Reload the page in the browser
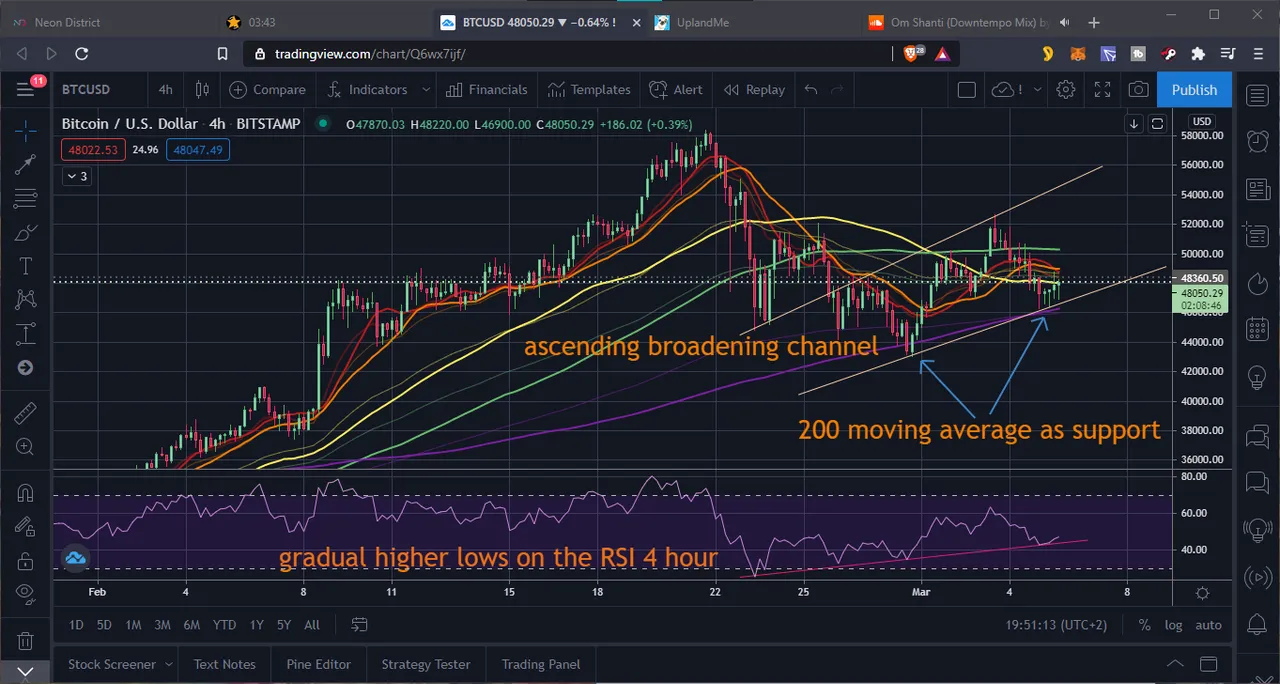 [82, 54]
